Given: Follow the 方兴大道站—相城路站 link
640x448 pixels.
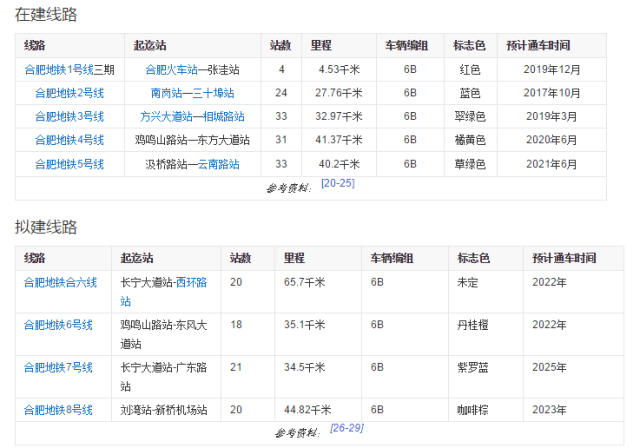Looking at the screenshot, I should [192, 117].
